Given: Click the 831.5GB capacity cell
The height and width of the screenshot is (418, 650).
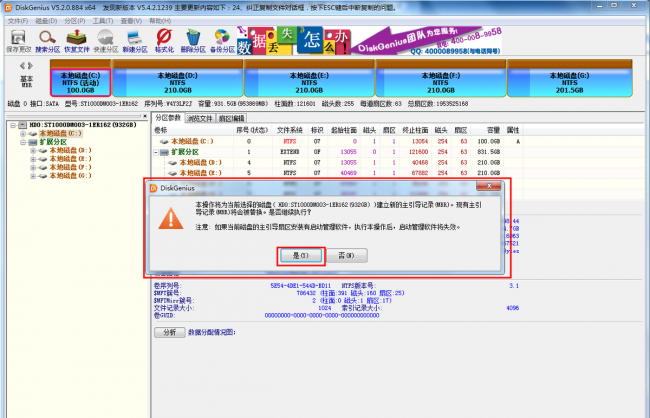Looking at the screenshot, I should 489,152.
